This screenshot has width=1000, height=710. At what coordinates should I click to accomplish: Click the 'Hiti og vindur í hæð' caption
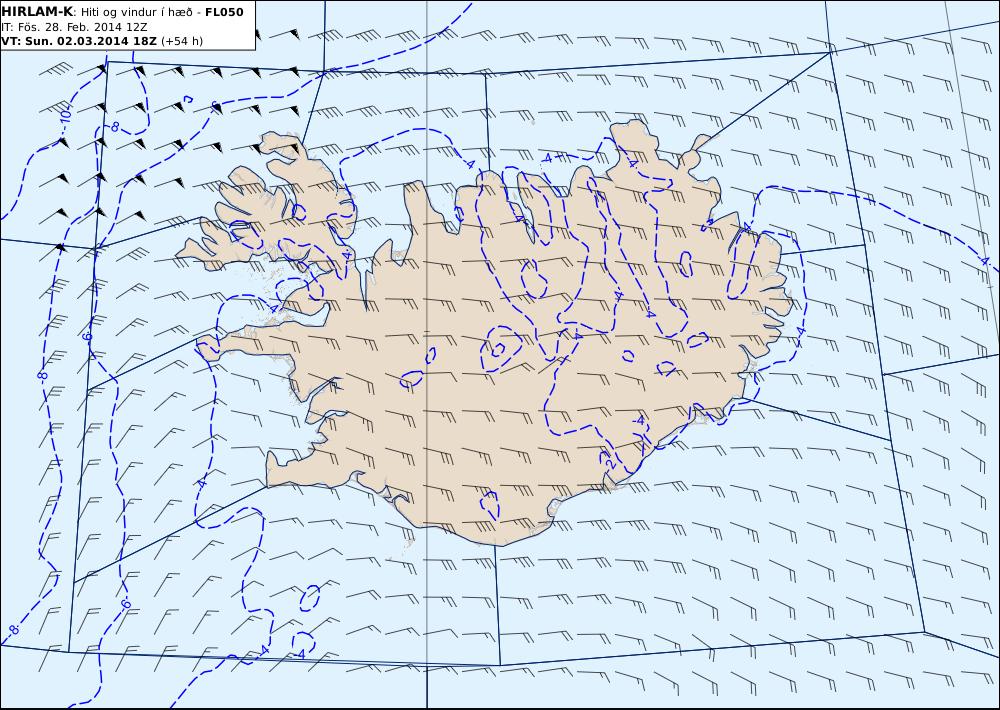tap(136, 12)
